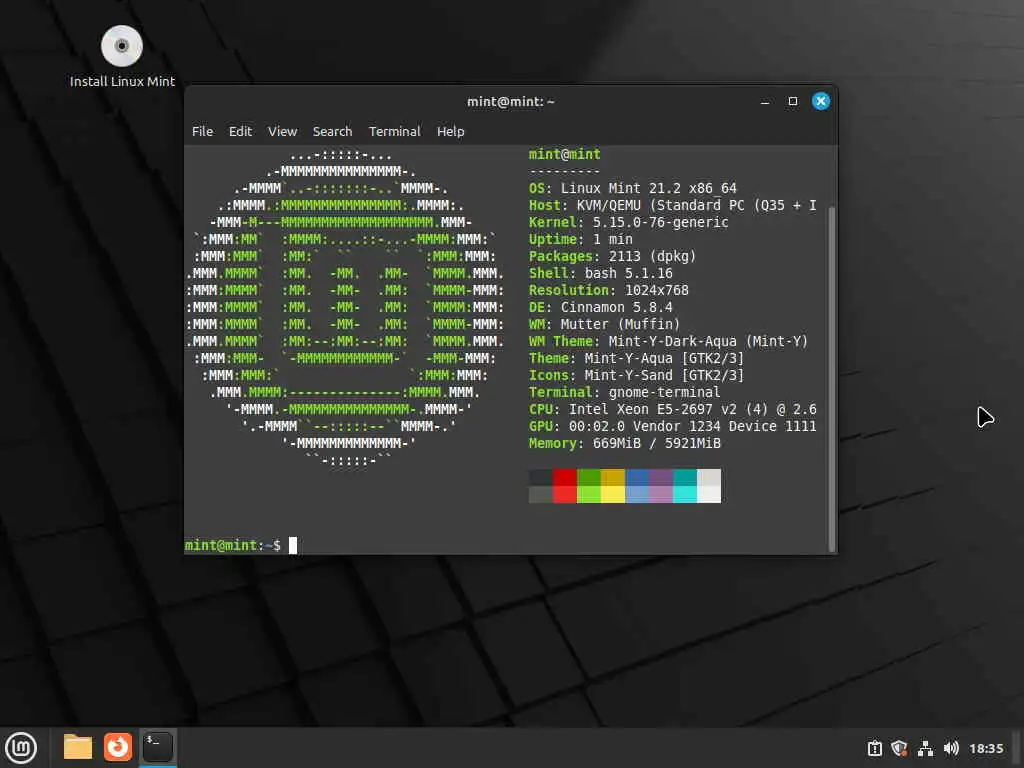Click the yellow color block in neofetch
Screen dimensions: 1024x768
(x=613, y=486)
